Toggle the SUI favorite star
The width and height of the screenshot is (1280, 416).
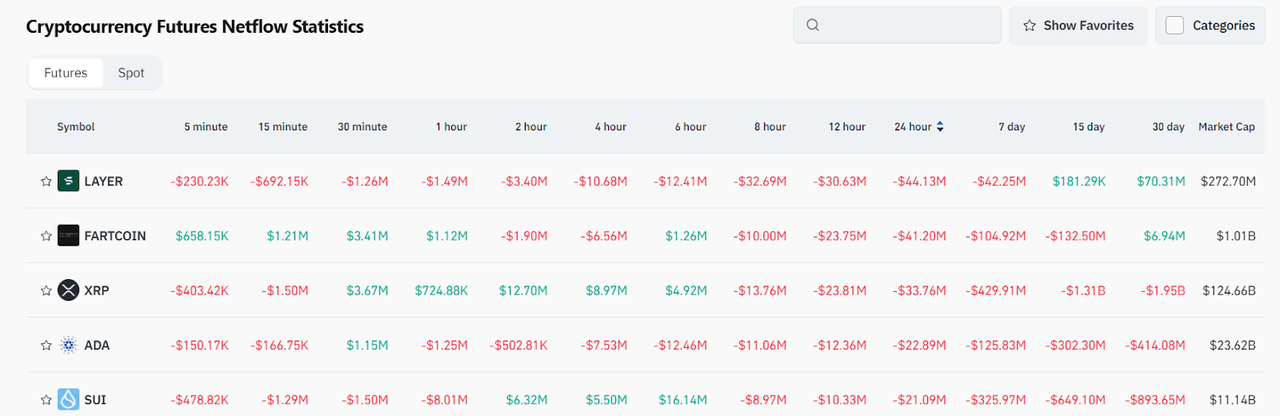45,400
